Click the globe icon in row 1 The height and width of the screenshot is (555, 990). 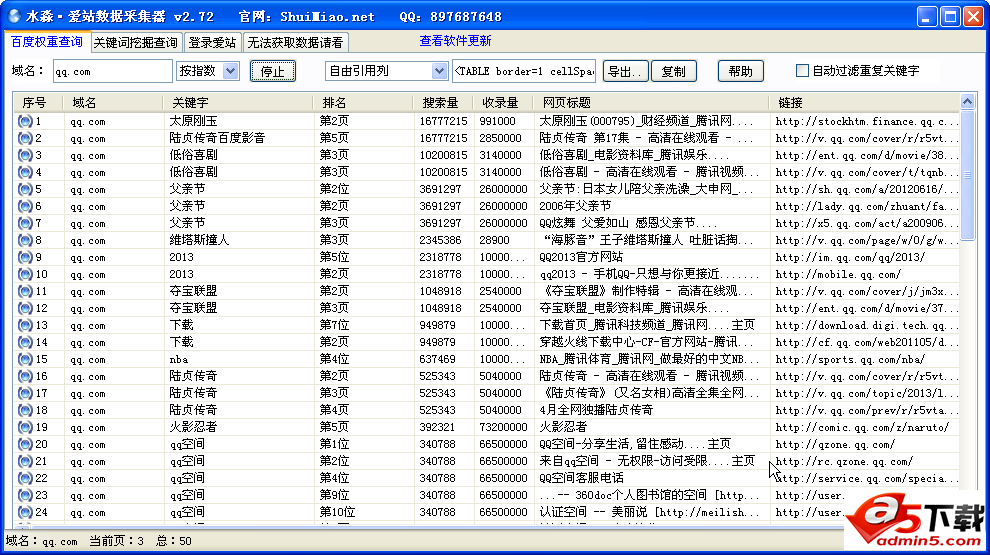[x=25, y=121]
